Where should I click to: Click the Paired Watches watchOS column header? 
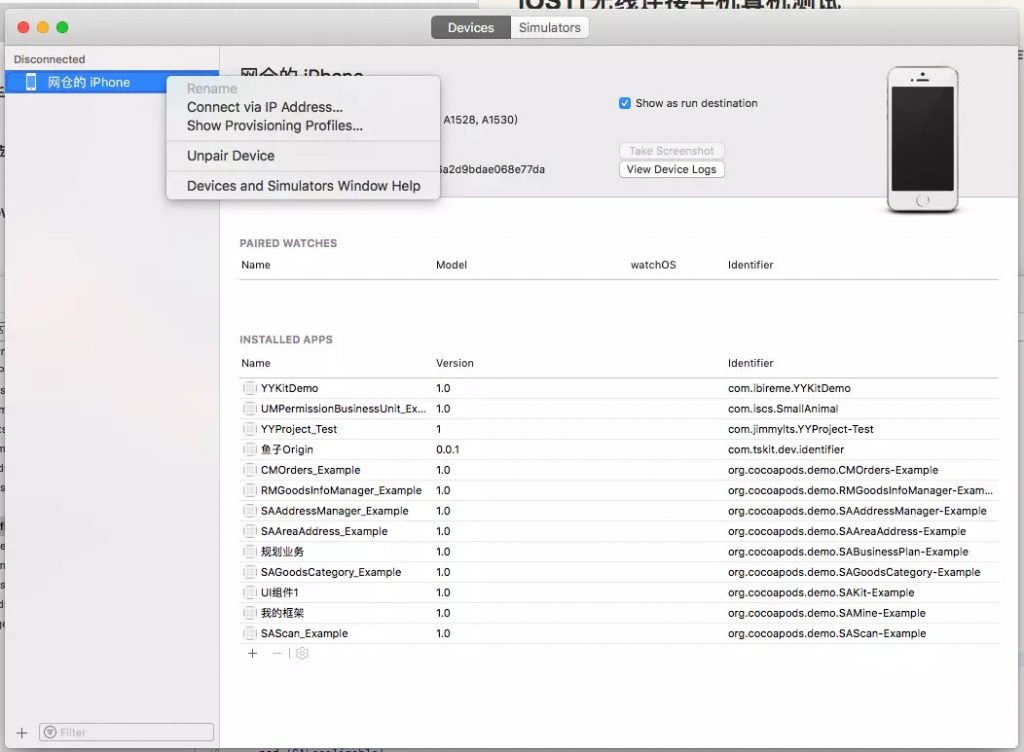653,264
